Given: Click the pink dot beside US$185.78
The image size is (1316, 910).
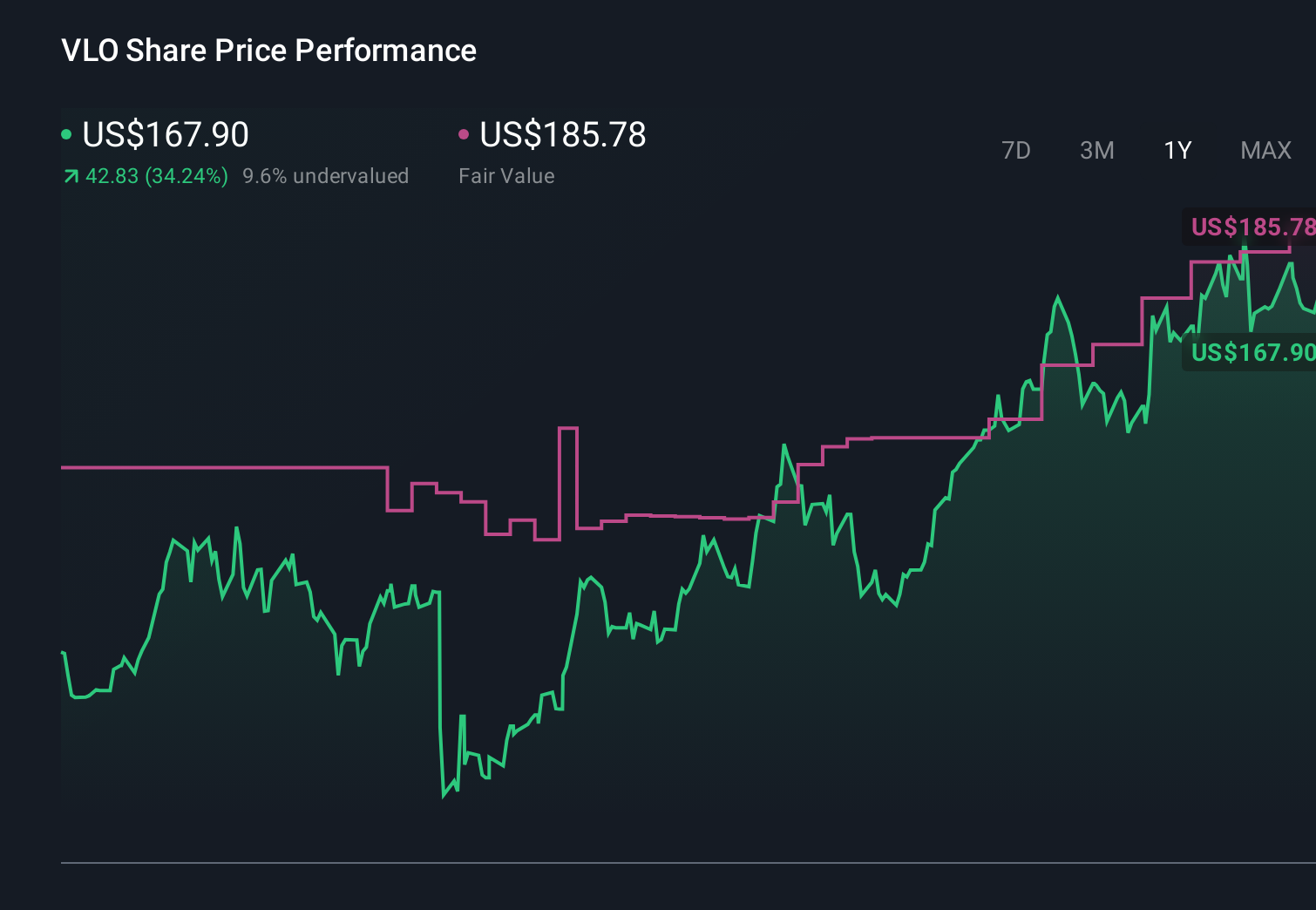Looking at the screenshot, I should [463, 133].
